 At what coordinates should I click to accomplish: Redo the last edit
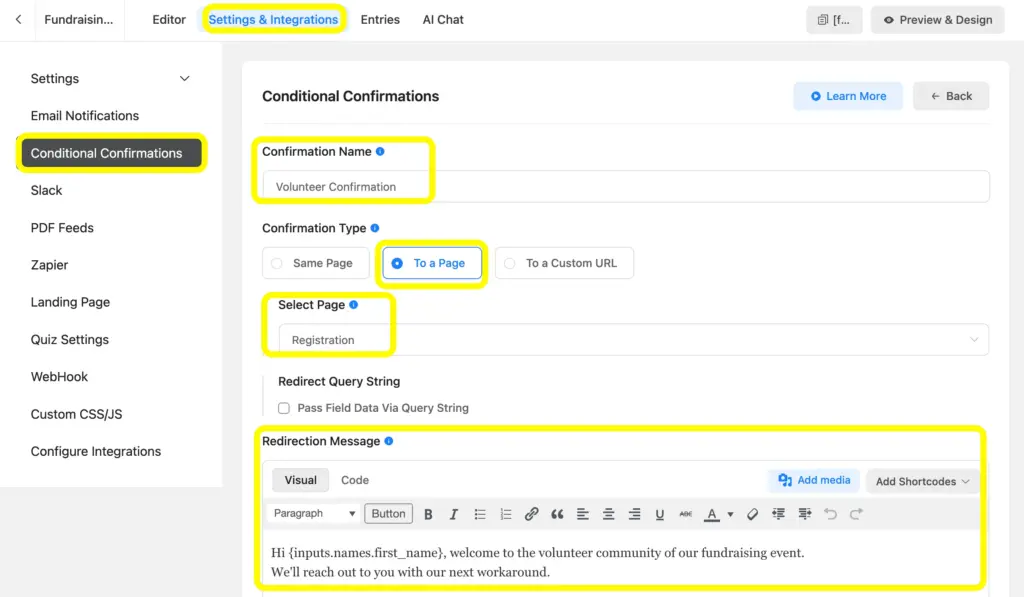tap(856, 514)
